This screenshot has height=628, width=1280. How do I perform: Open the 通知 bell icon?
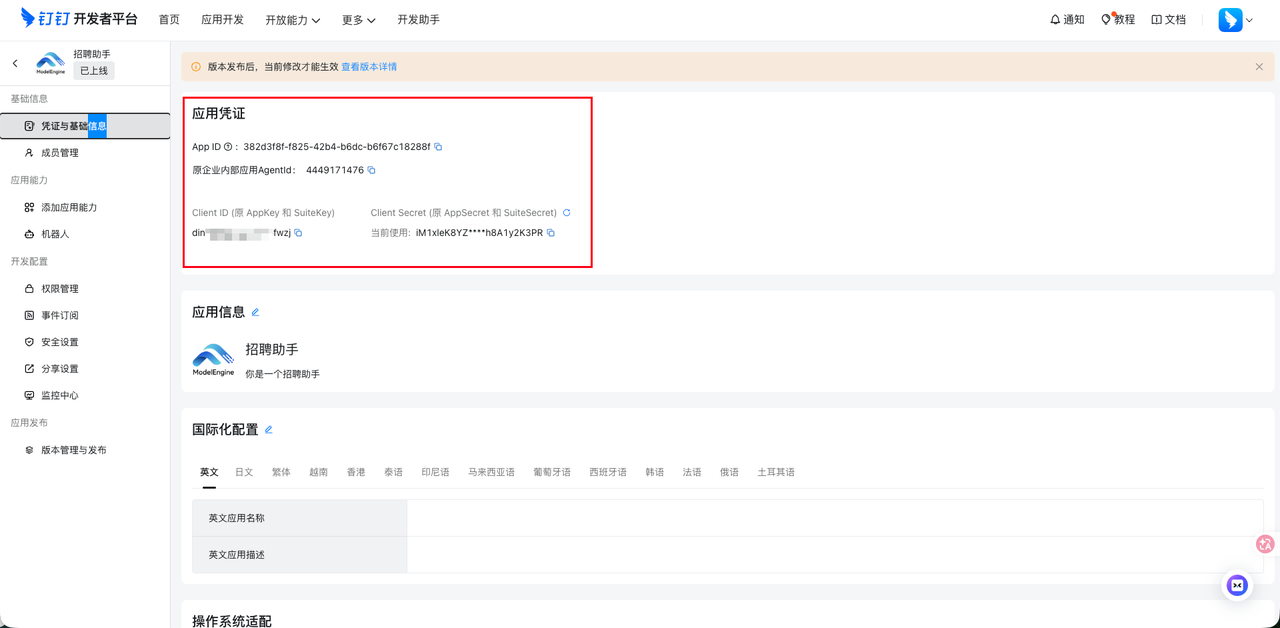coord(1055,19)
